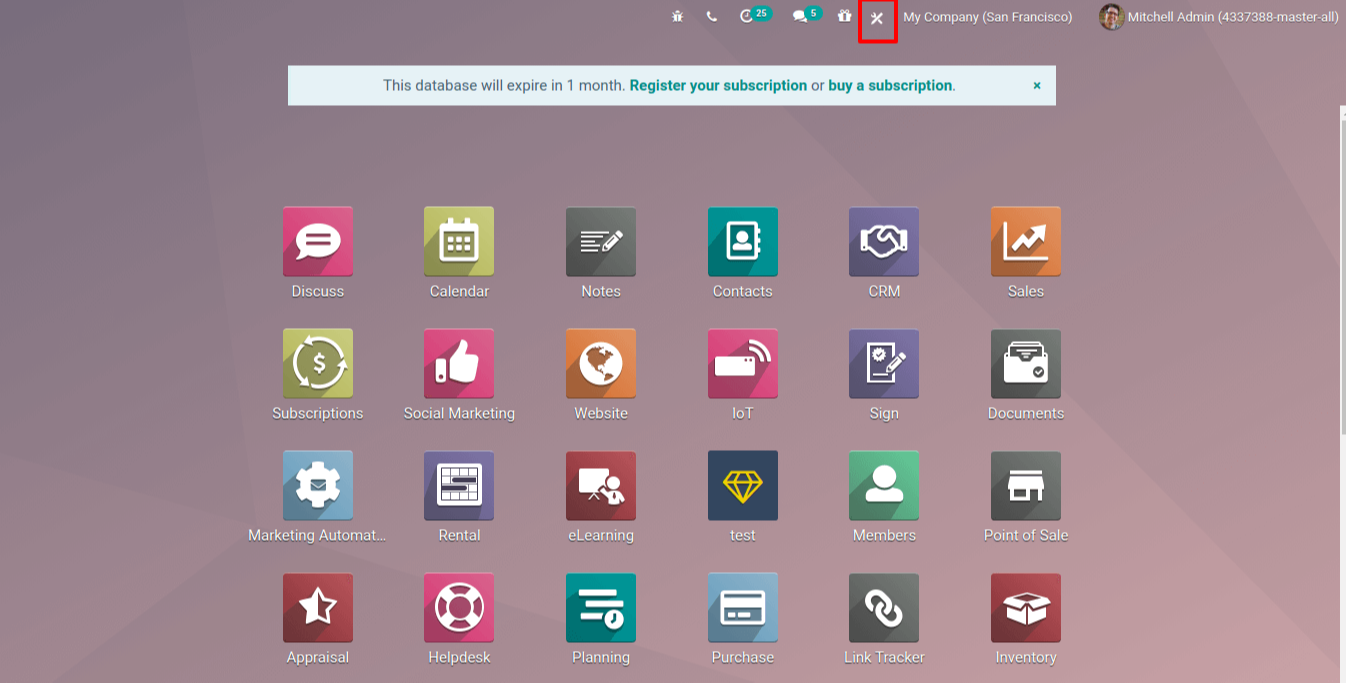The height and width of the screenshot is (683, 1346).
Task: Open the CRM app
Action: click(x=884, y=242)
